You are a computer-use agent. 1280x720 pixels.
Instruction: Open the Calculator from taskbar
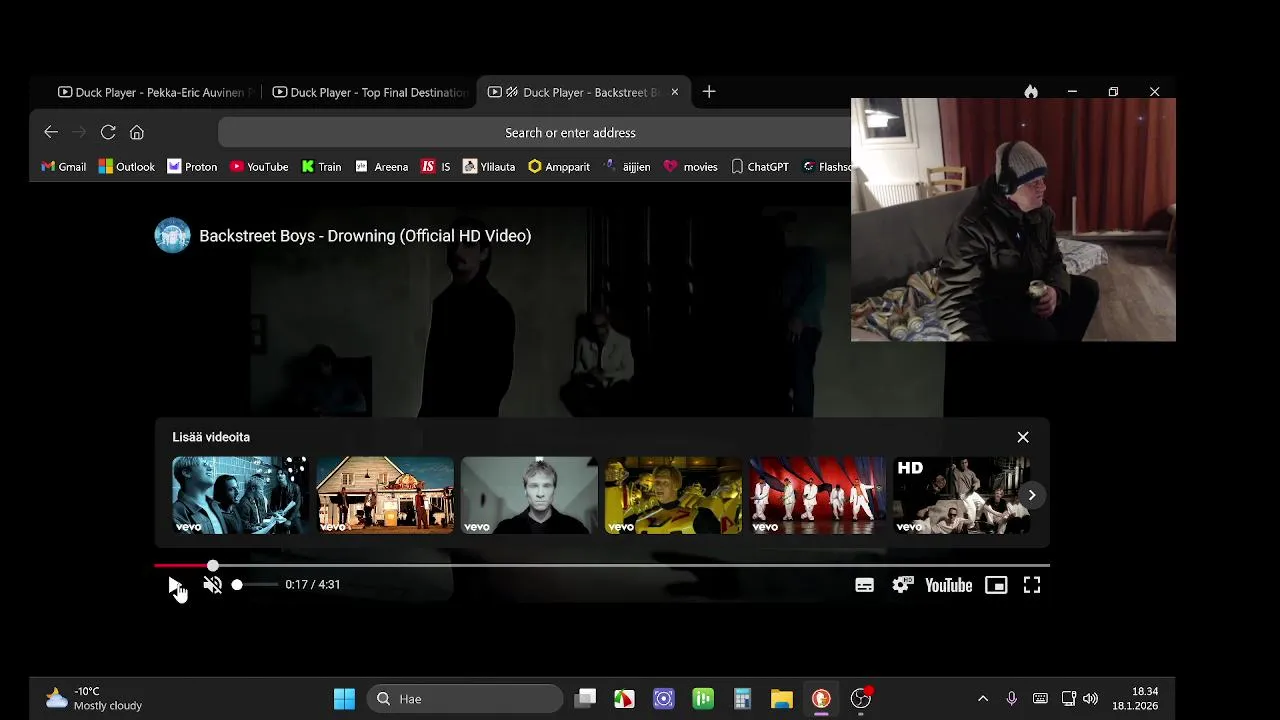pos(742,698)
